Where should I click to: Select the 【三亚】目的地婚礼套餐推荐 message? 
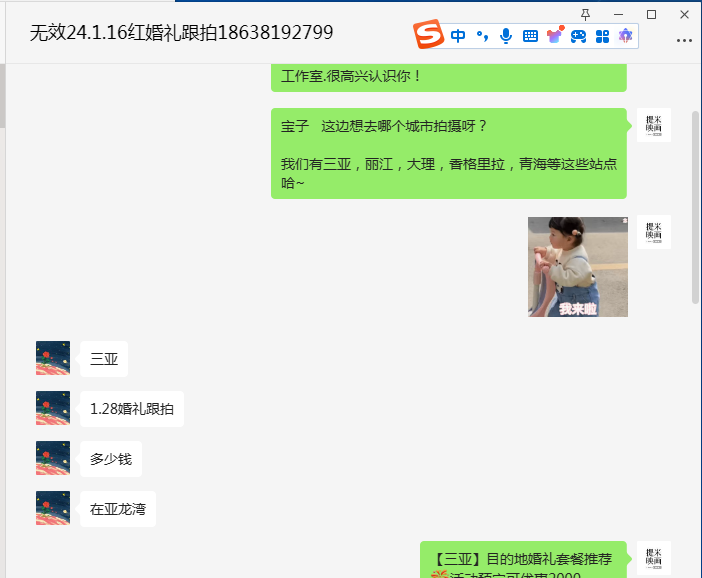pos(523,560)
